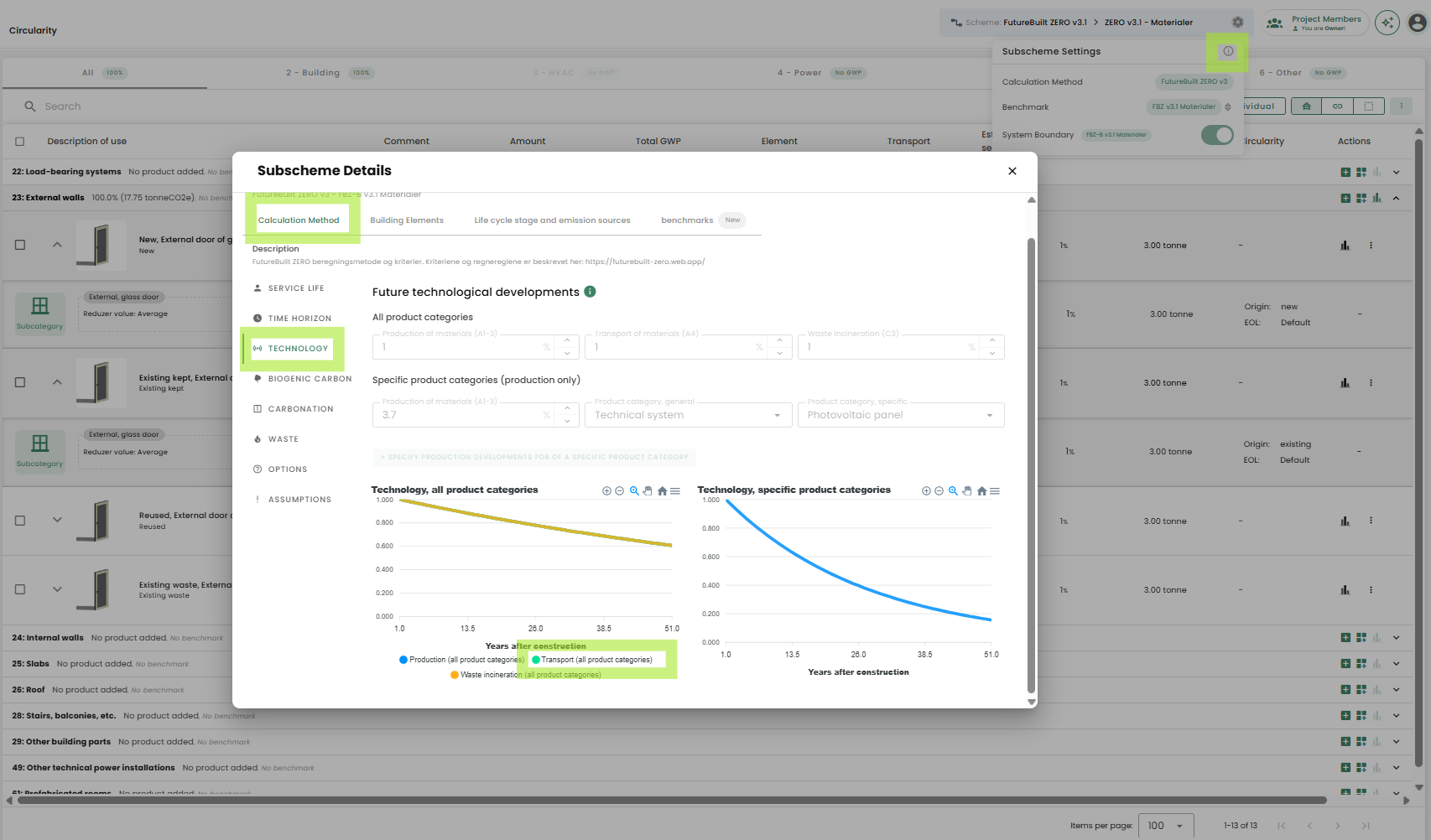This screenshot has width=1431, height=840.
Task: Click Specify production developments for specific category
Action: (x=533, y=458)
